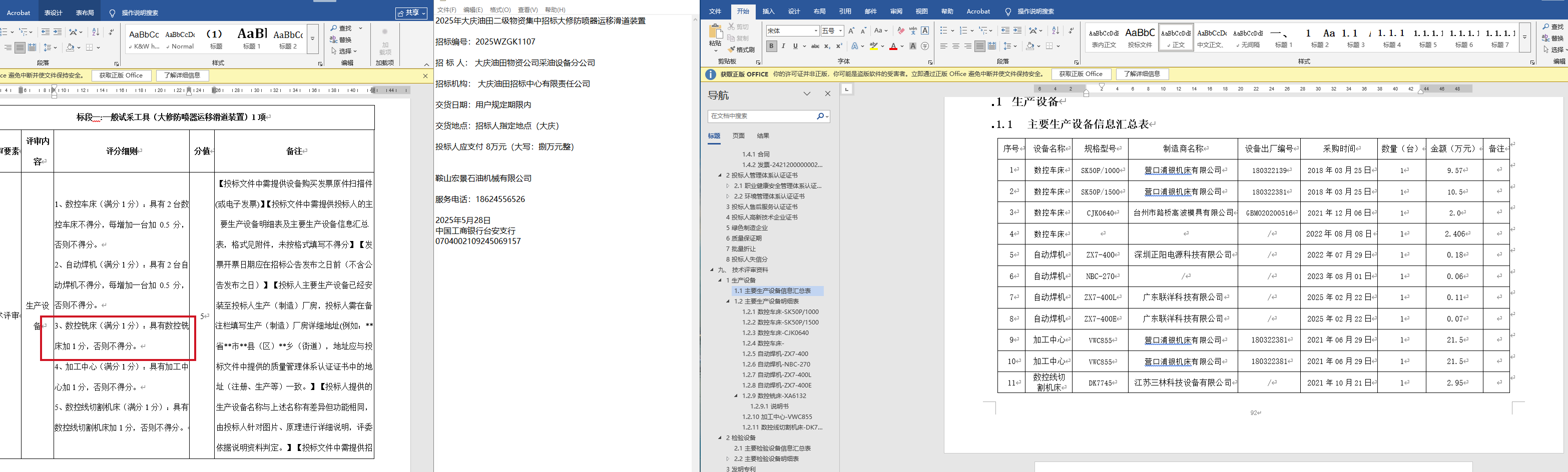1568x472 pixels.
Task: Click the Multilevel List icon in the right Word window
Action: [982, 30]
